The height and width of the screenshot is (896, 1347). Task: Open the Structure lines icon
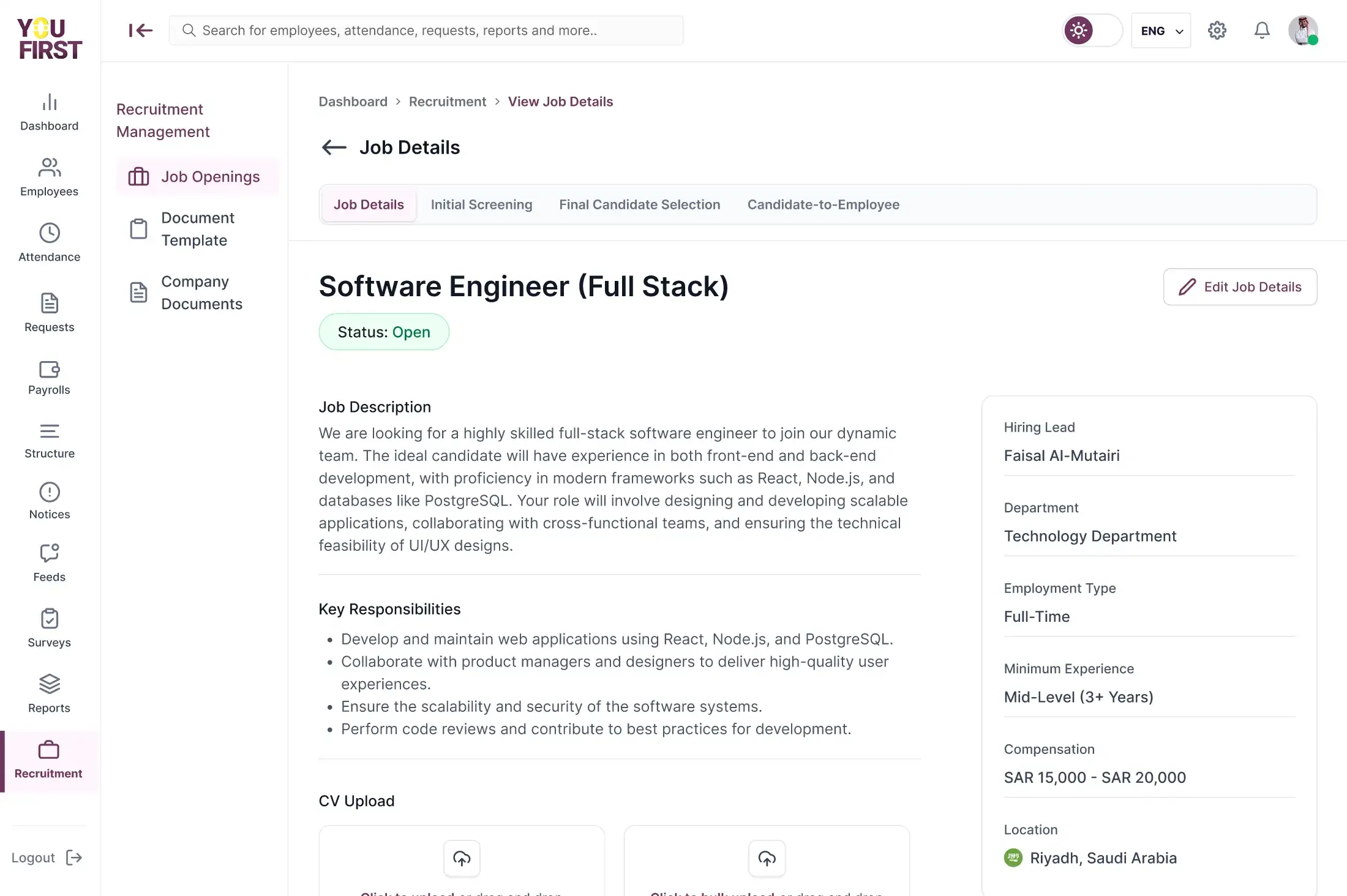click(x=49, y=431)
